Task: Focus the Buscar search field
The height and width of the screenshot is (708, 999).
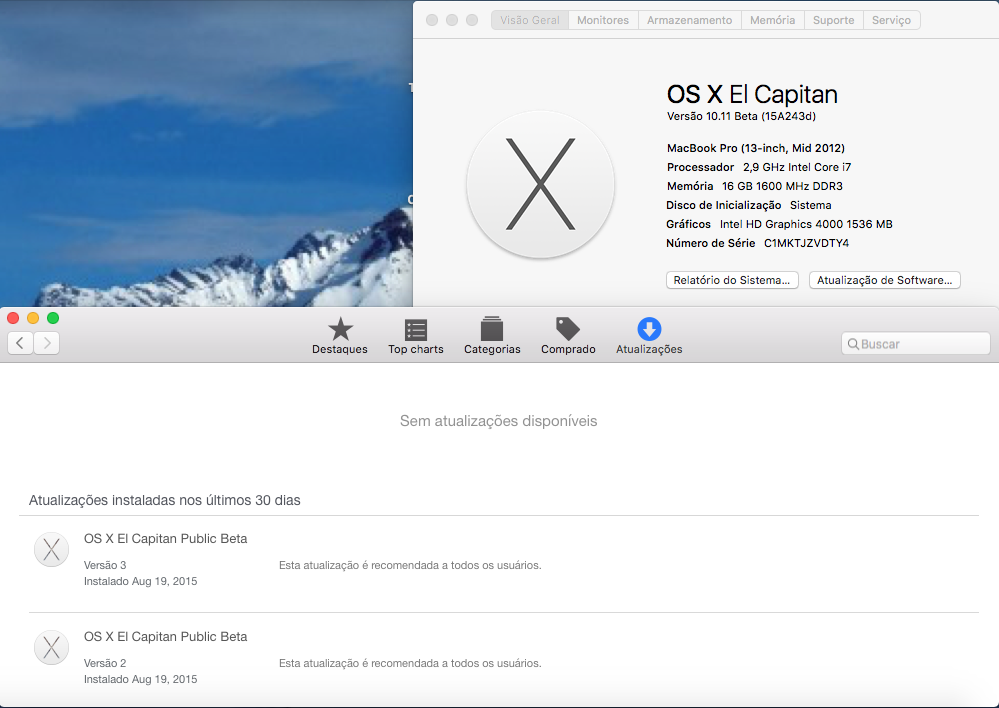Action: tap(916, 344)
